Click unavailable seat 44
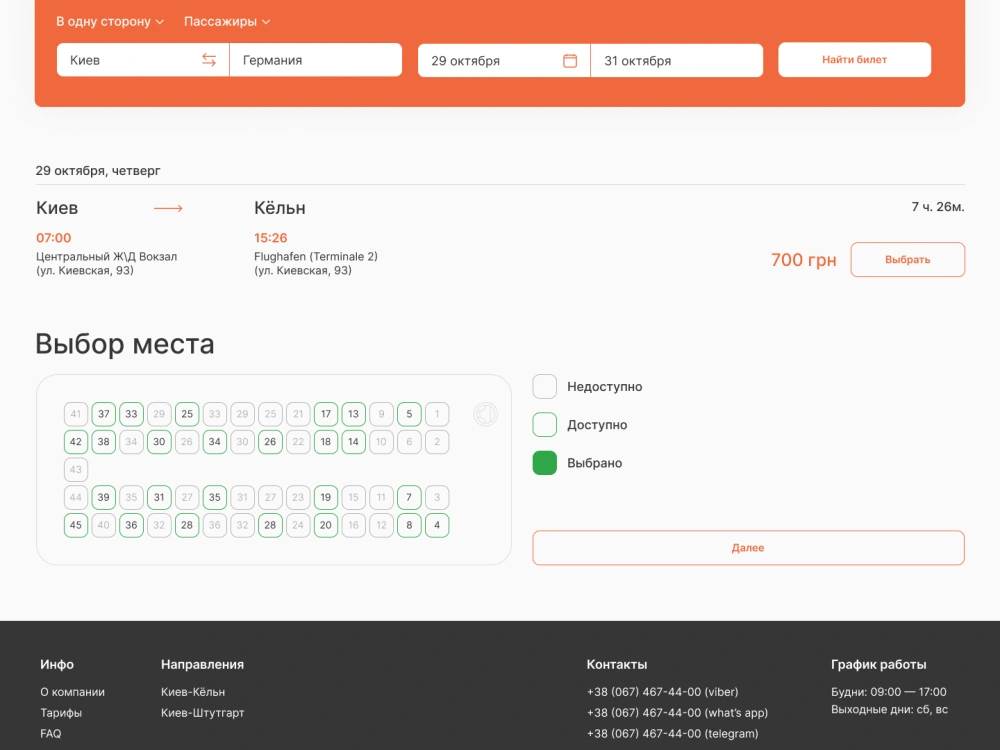This screenshot has height=750, width=1000. click(76, 497)
